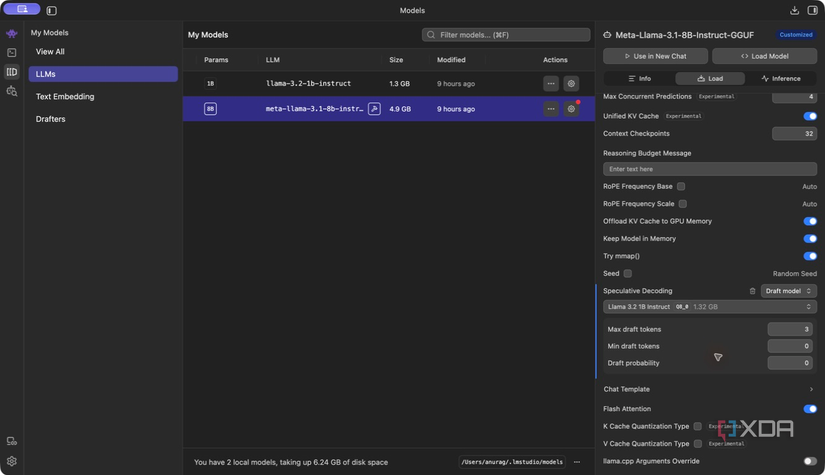Viewport: 825px width, 475px height.
Task: Open the My Models library sidebar icon
Action: 12,72
